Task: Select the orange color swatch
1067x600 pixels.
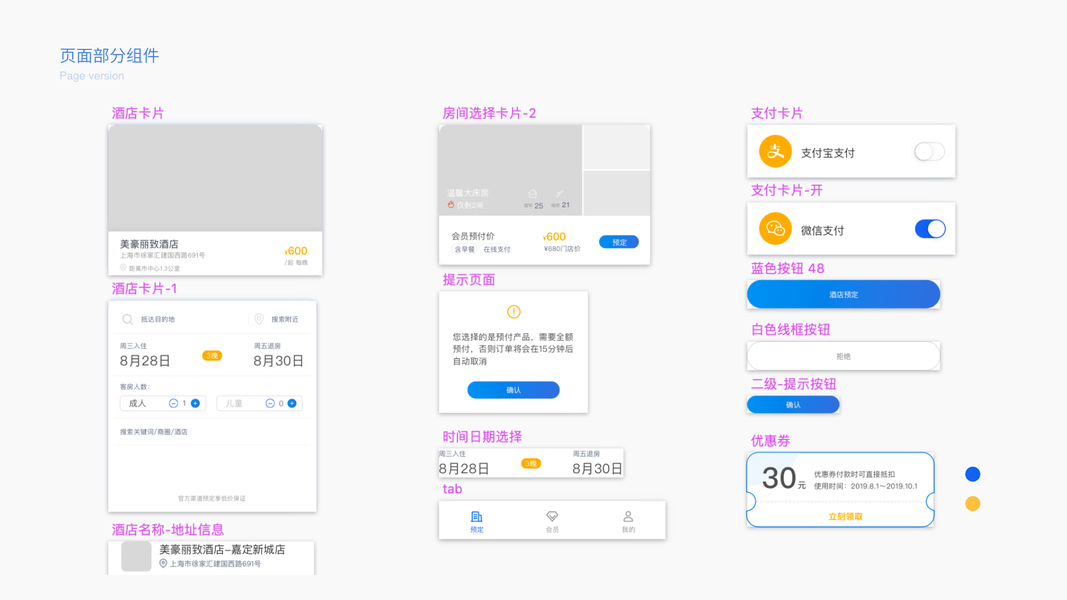Action: coord(973,503)
